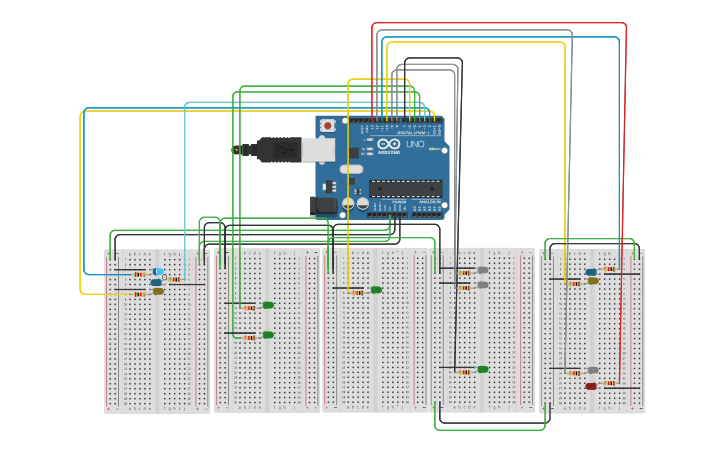Select the blue LED on the rightmost breadboard

(x=591, y=272)
